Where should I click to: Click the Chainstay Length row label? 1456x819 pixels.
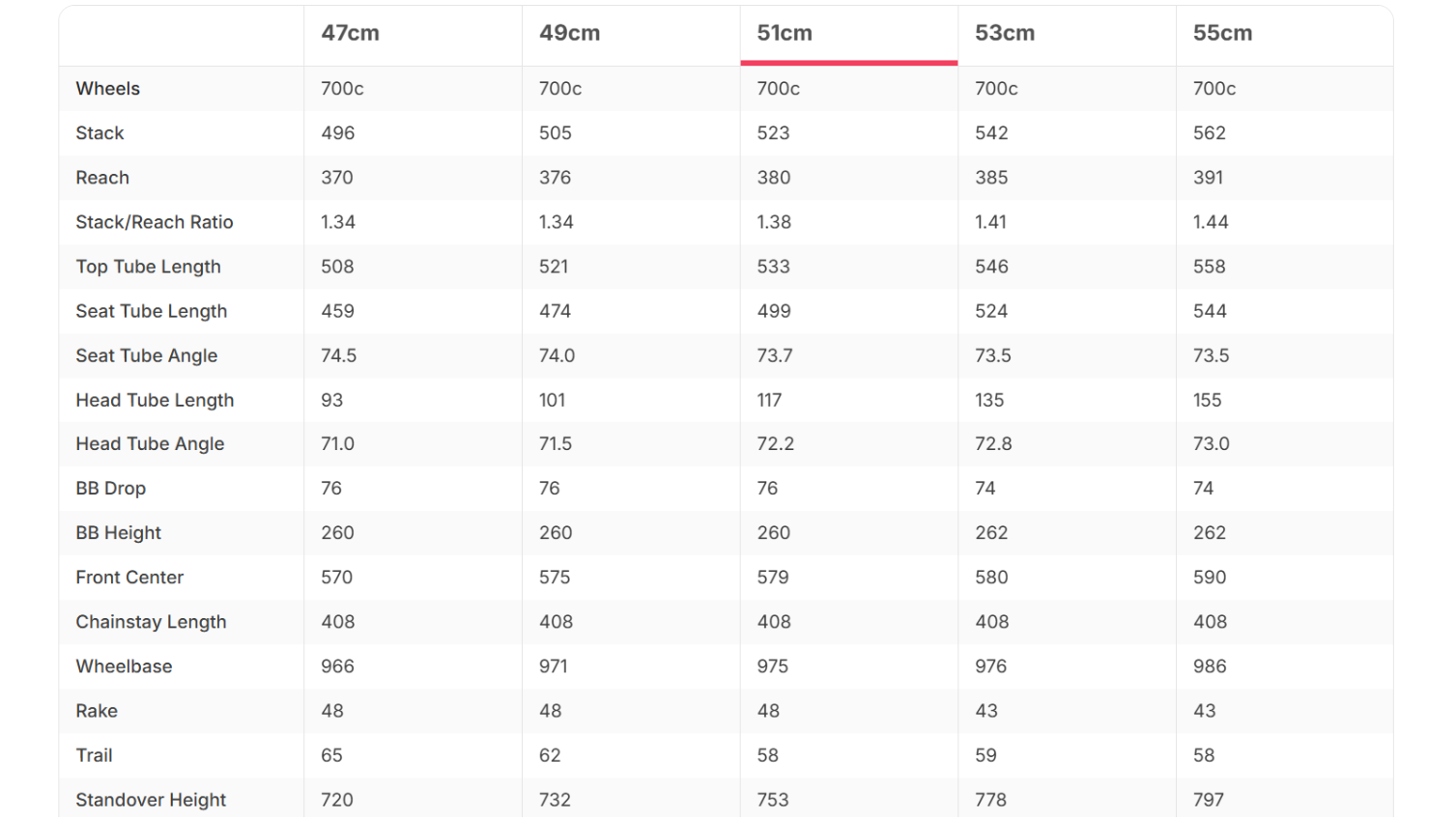(151, 622)
